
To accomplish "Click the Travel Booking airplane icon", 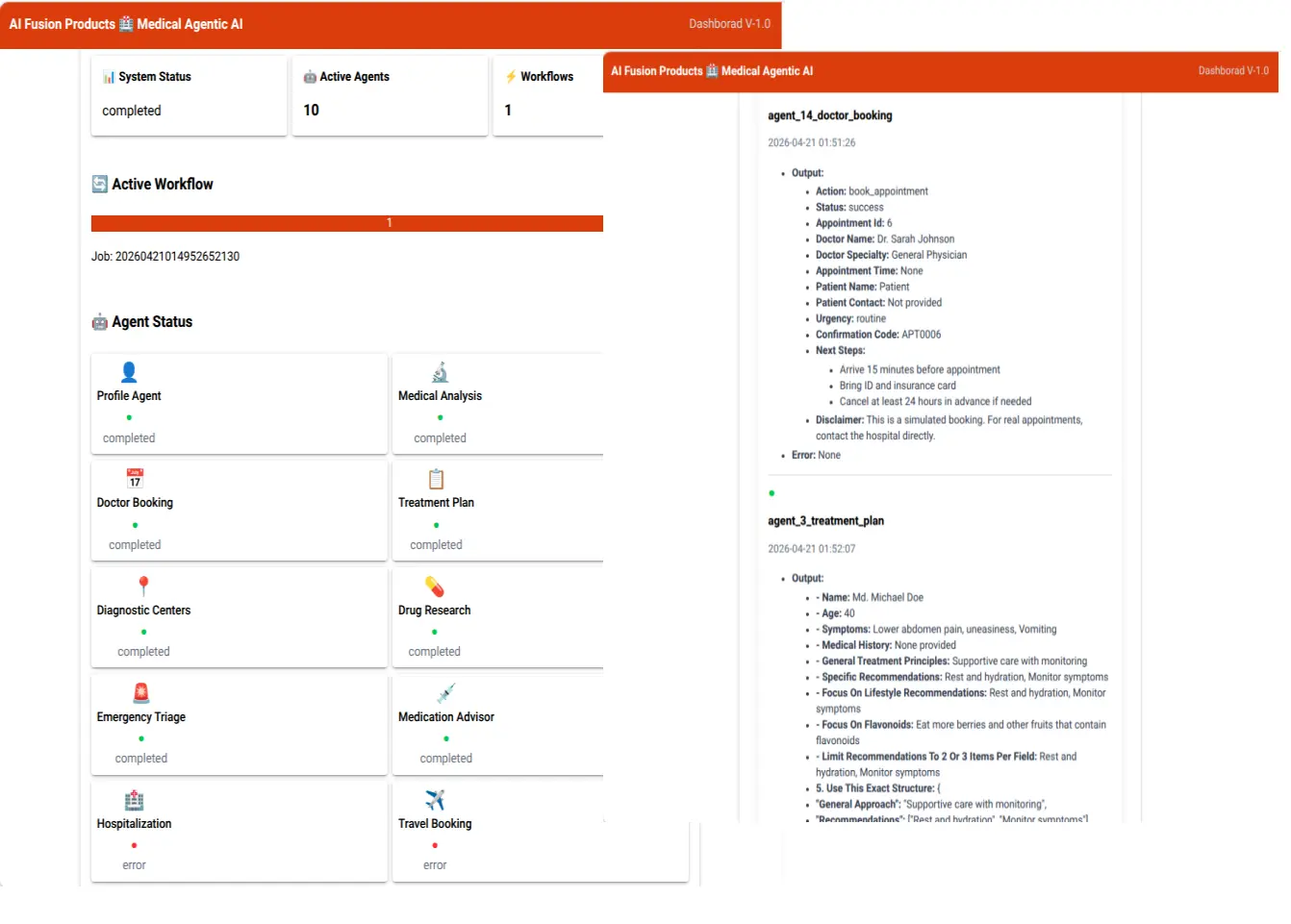I will [435, 800].
